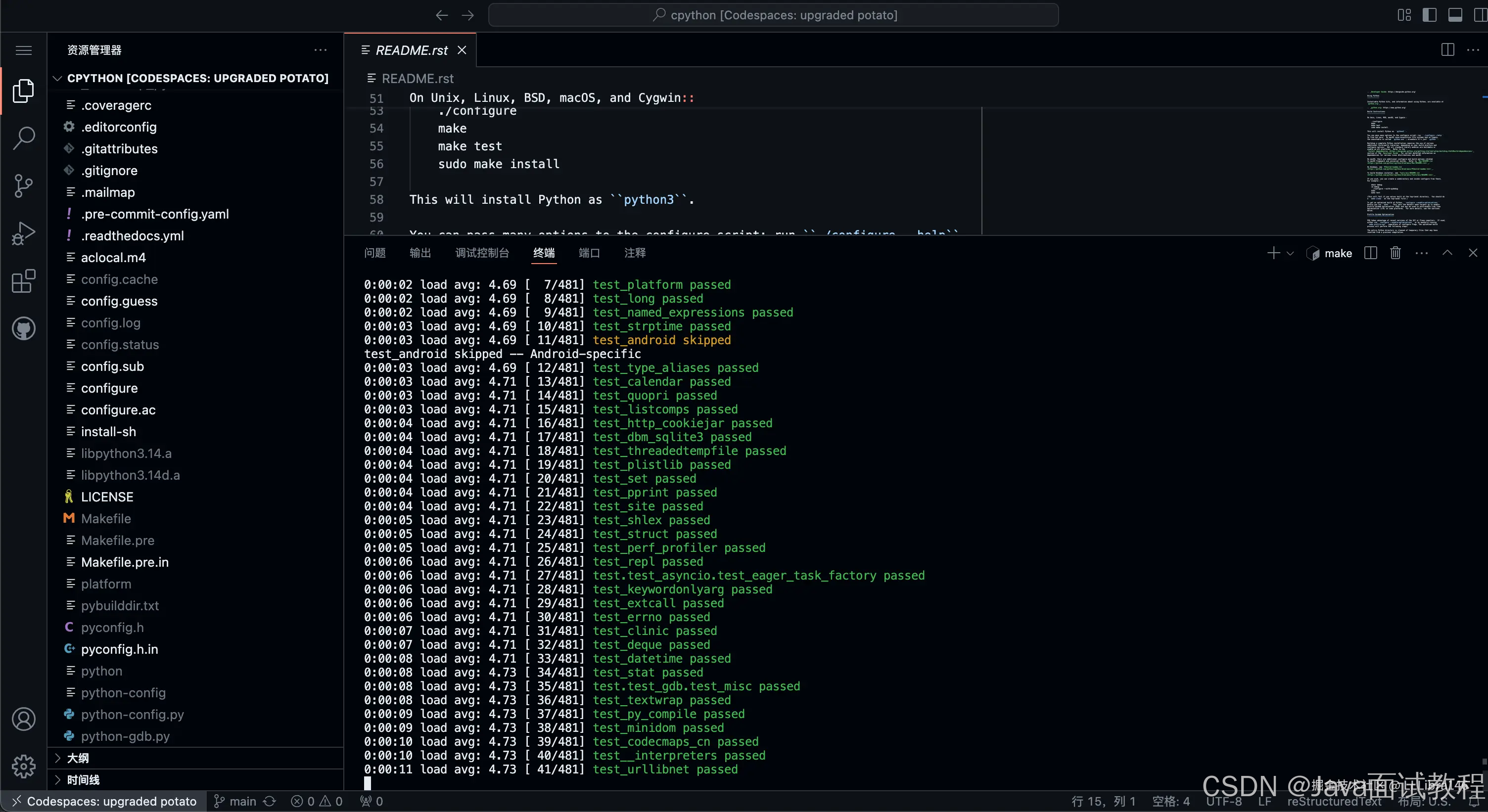Open the Search view in activity bar

pyautogui.click(x=24, y=138)
